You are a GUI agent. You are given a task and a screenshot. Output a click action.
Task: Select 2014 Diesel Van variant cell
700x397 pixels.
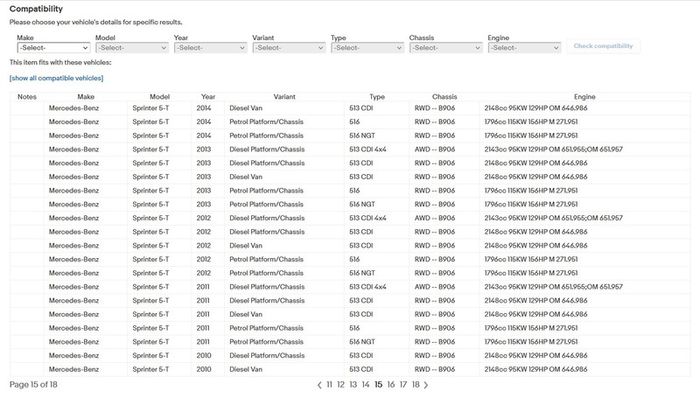(x=246, y=108)
